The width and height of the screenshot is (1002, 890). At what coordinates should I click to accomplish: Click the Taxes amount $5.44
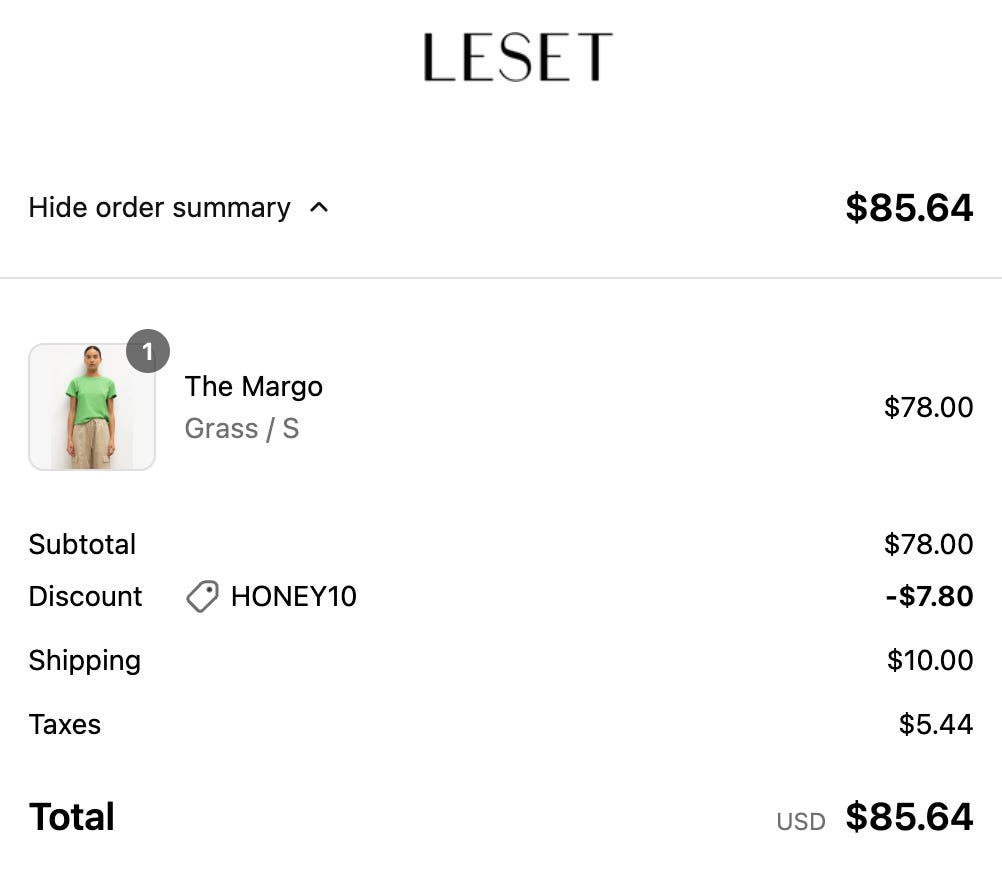[x=936, y=724]
